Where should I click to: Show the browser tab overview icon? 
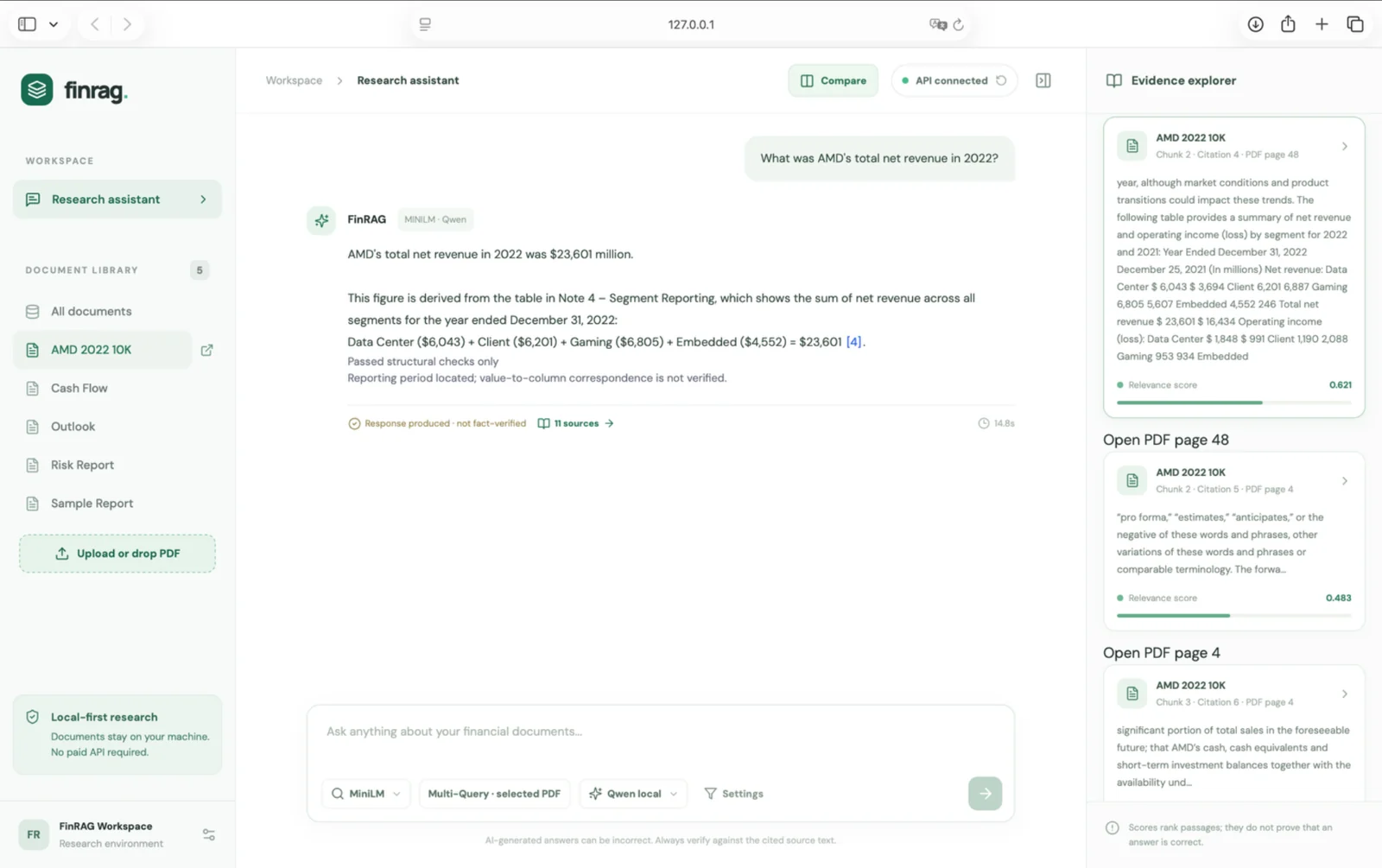point(1355,24)
